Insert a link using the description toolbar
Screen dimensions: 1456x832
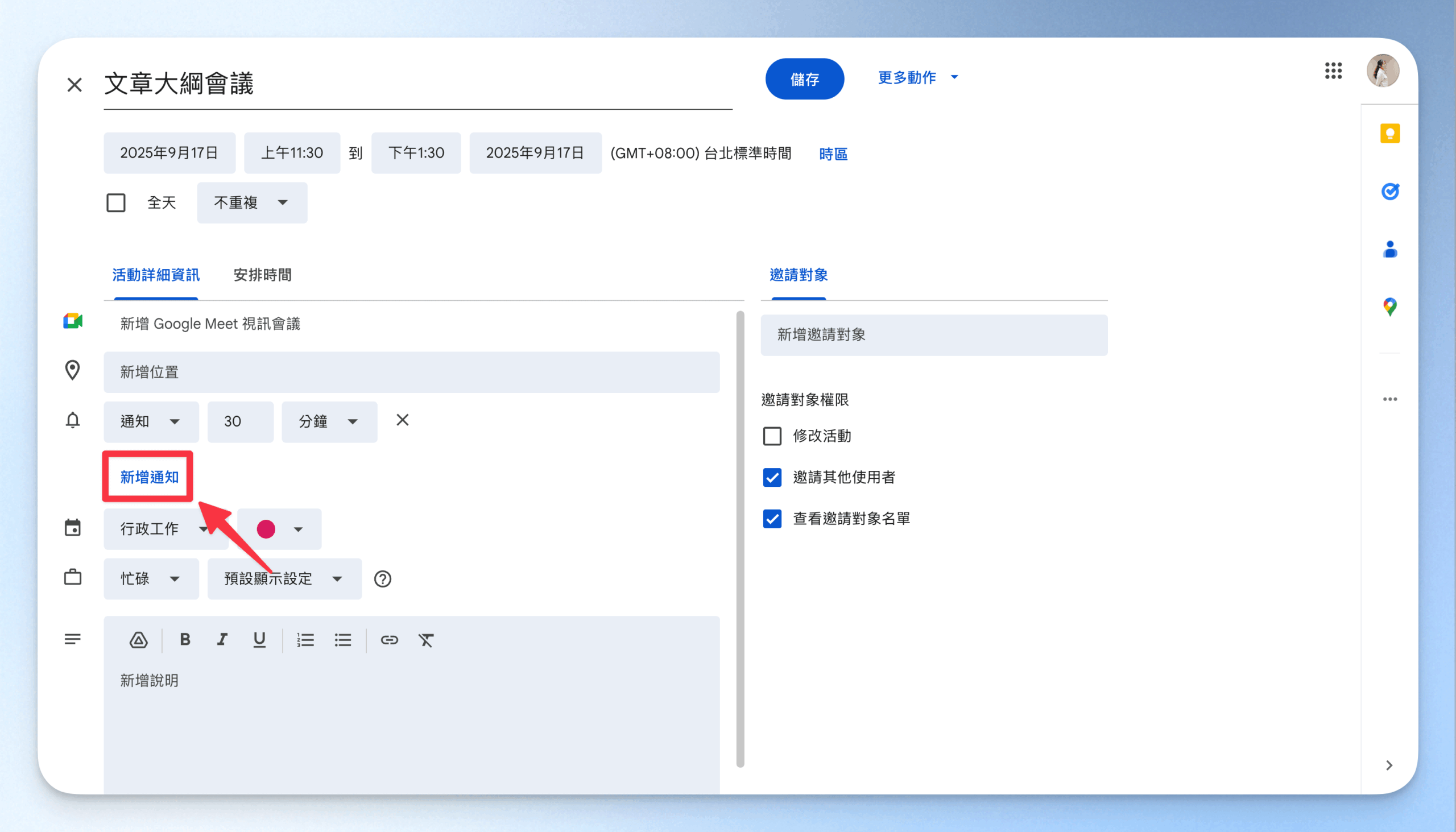click(x=389, y=639)
